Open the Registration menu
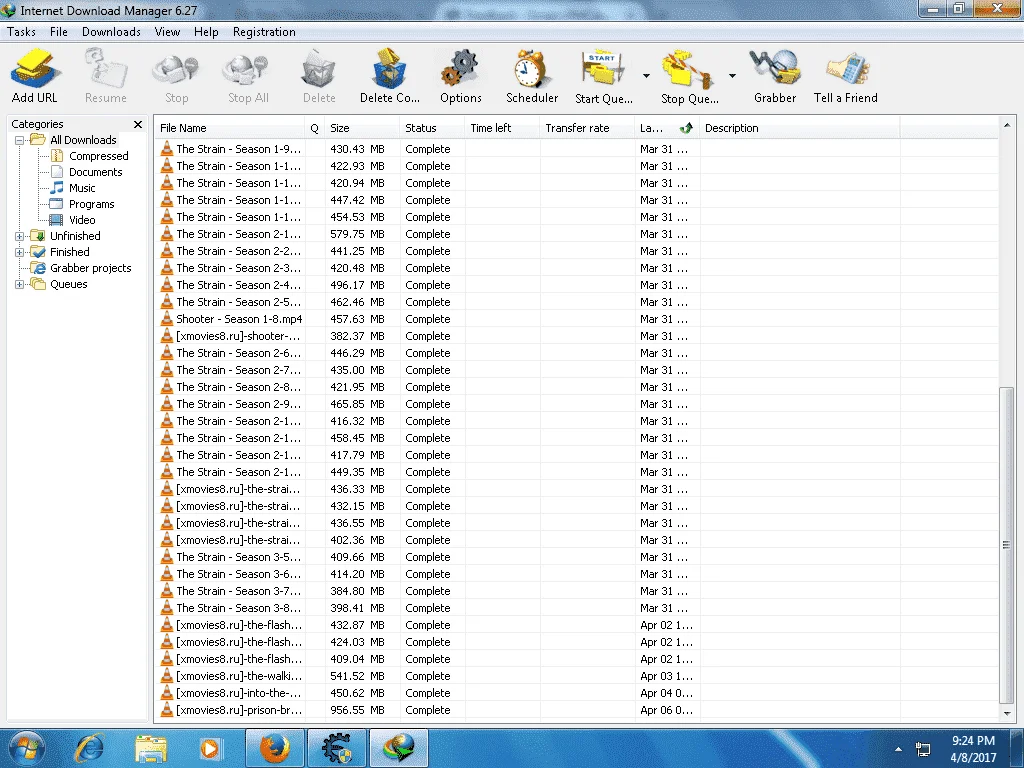The width and height of the screenshot is (1024, 768). pos(264,31)
